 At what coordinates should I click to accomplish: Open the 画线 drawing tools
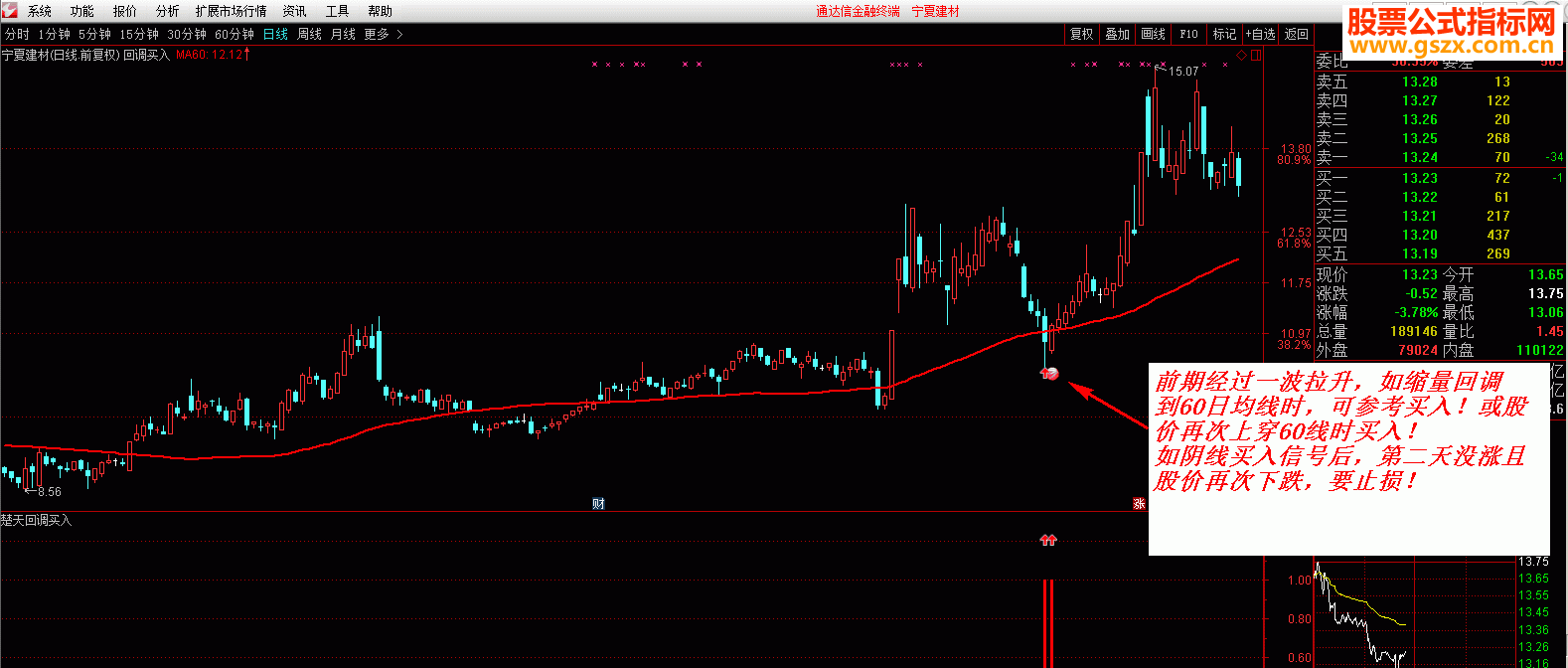click(1153, 34)
